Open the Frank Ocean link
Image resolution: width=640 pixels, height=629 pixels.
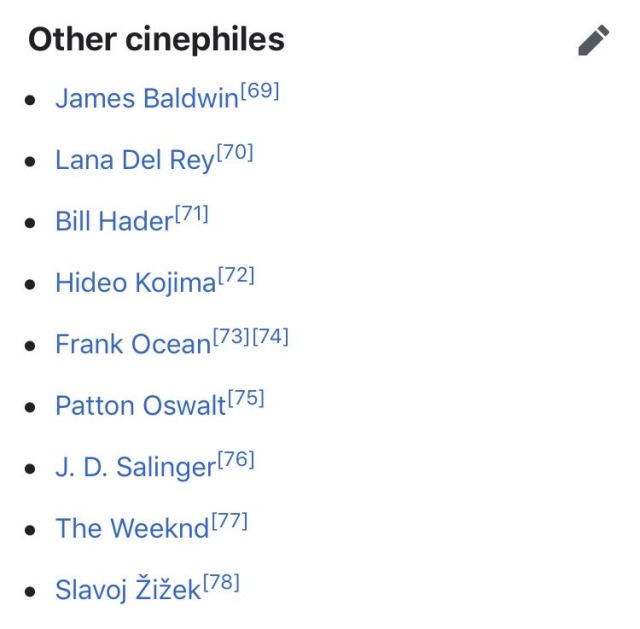pos(133,344)
